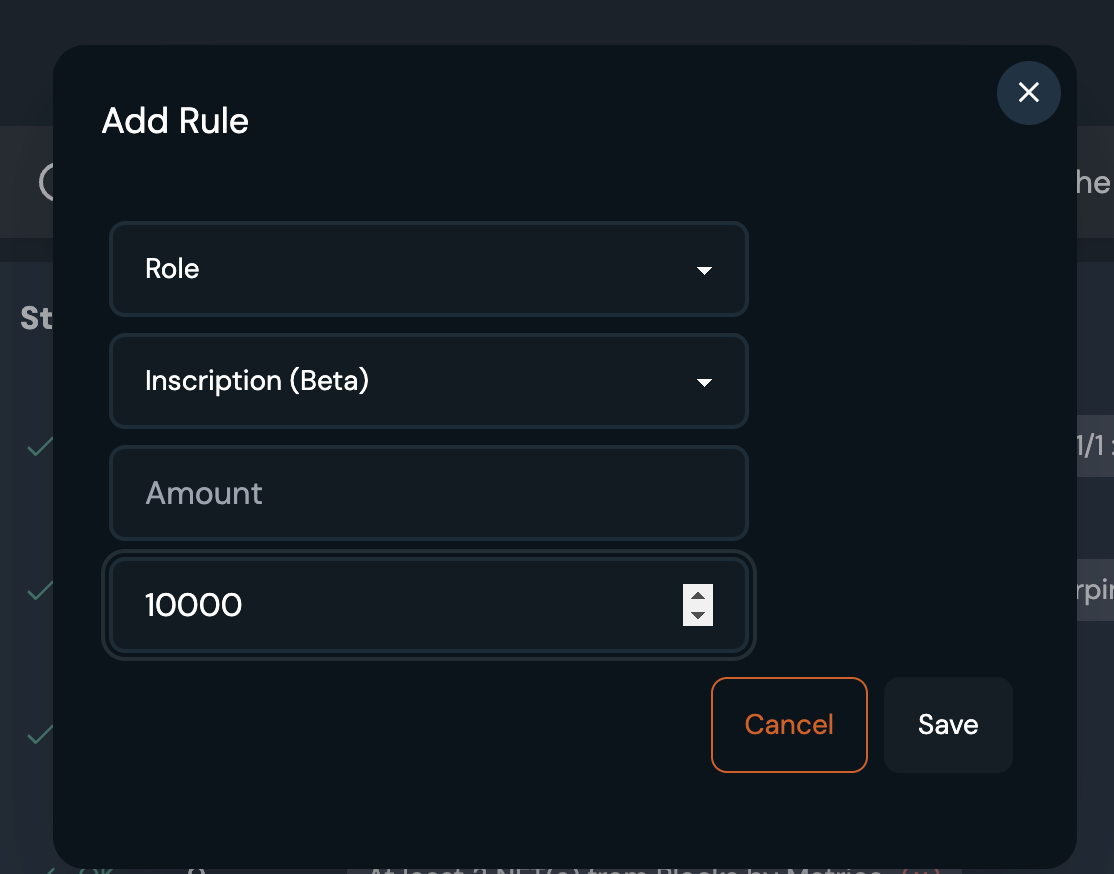1114x874 pixels.
Task: Click the first green checkmark behind dialog
Action: pyautogui.click(x=39, y=447)
